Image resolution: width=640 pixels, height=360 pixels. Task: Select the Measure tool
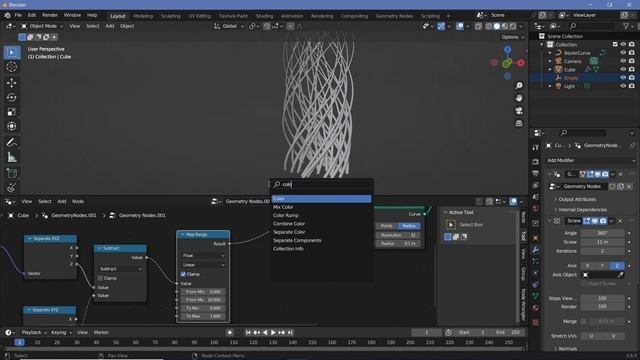[x=12, y=157]
